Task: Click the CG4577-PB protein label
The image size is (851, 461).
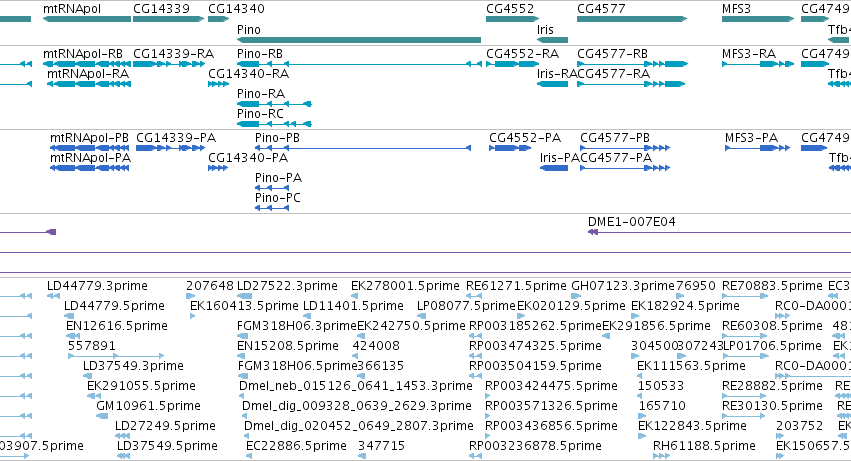Action: click(x=615, y=138)
